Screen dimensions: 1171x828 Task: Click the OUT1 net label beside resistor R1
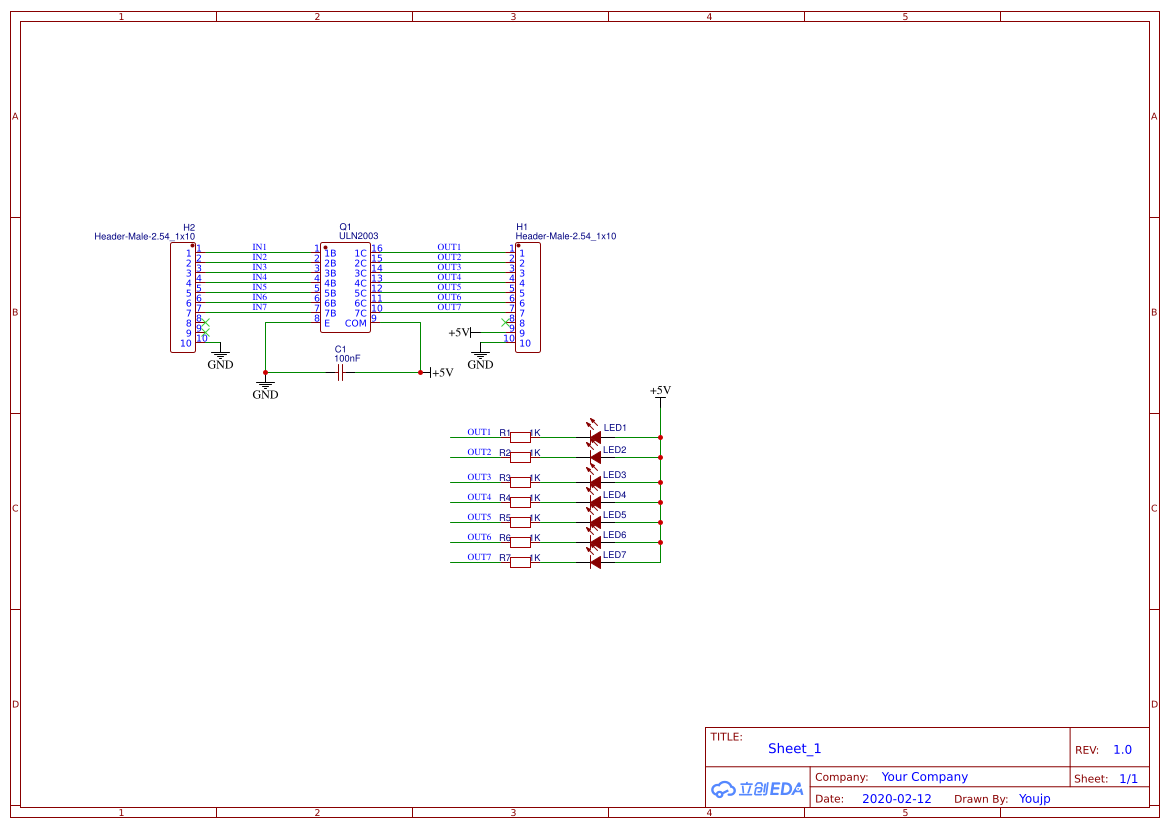click(479, 432)
